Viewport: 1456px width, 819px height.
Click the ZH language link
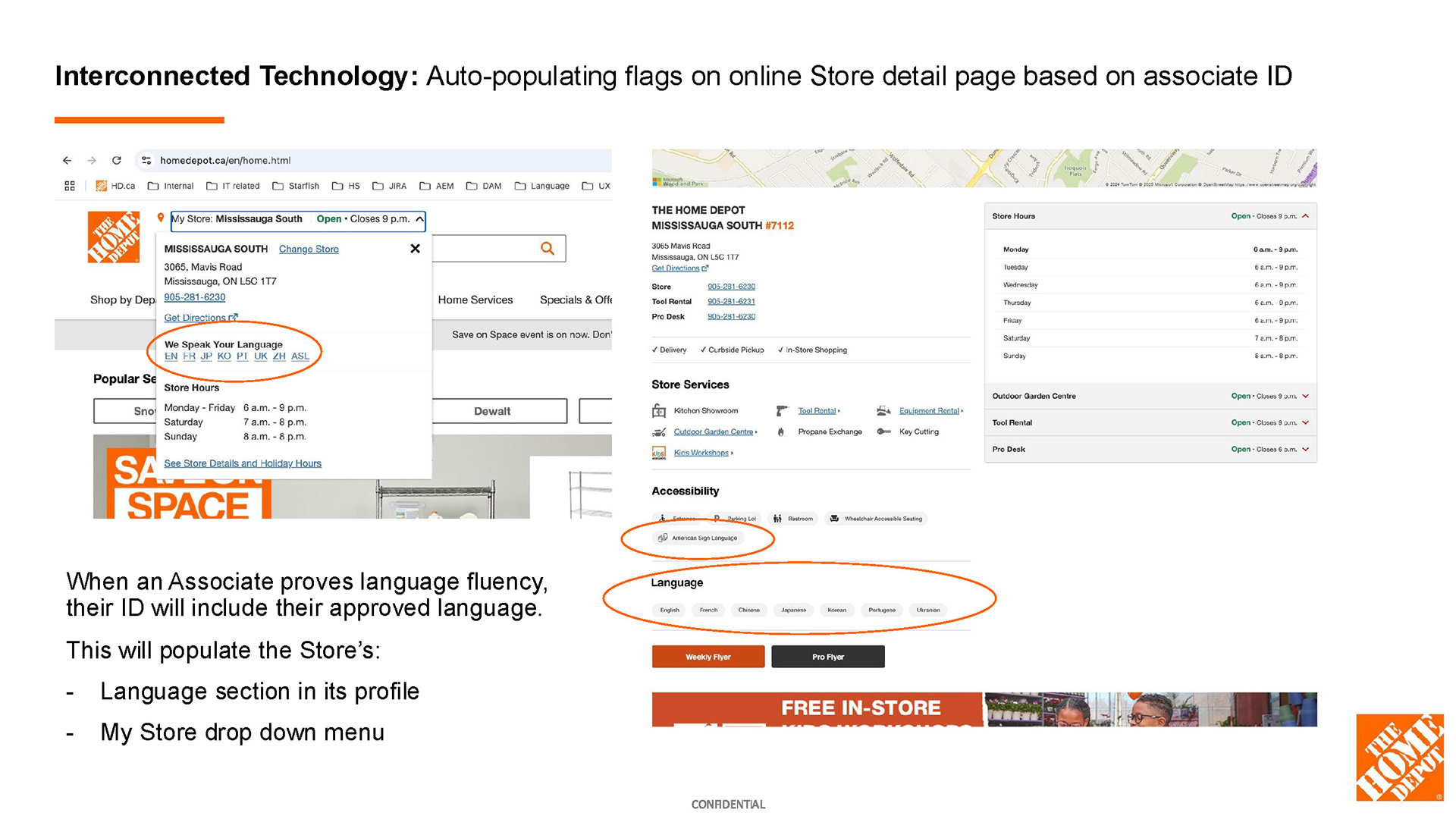279,356
